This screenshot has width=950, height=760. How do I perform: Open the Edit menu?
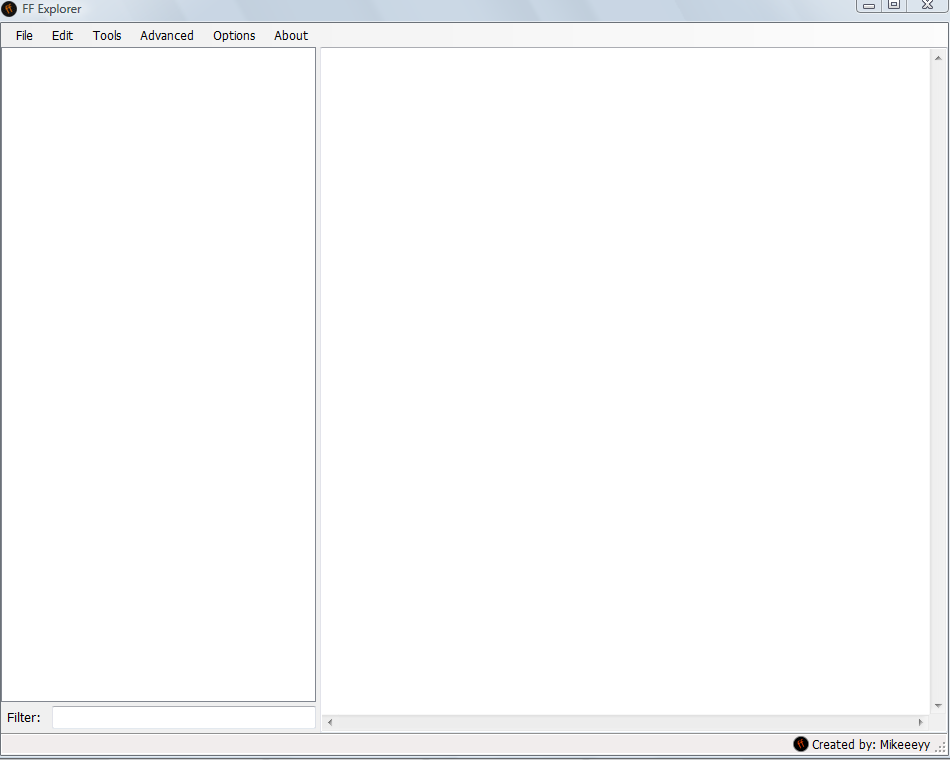[62, 36]
